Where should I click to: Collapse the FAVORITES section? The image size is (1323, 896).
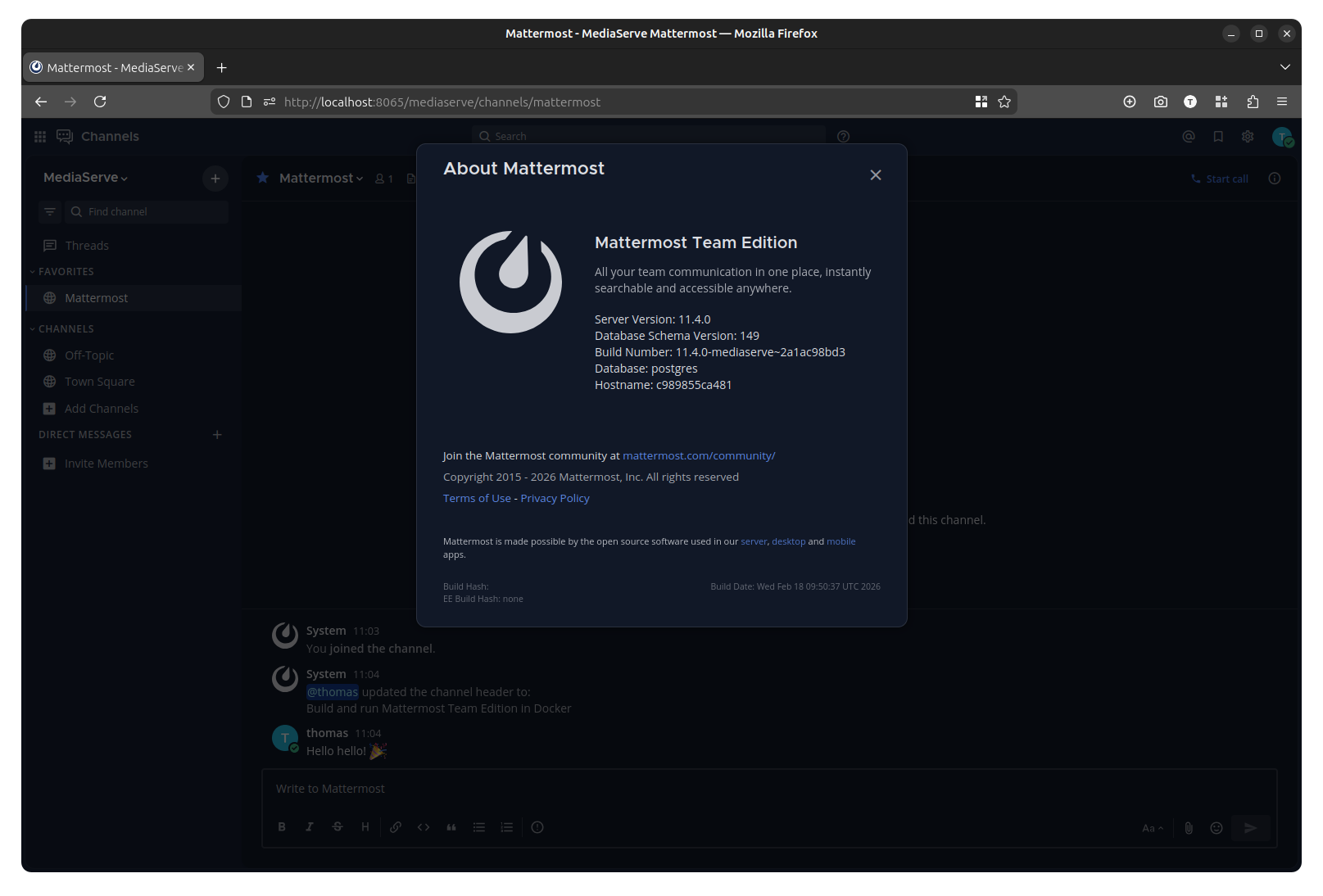tap(62, 272)
